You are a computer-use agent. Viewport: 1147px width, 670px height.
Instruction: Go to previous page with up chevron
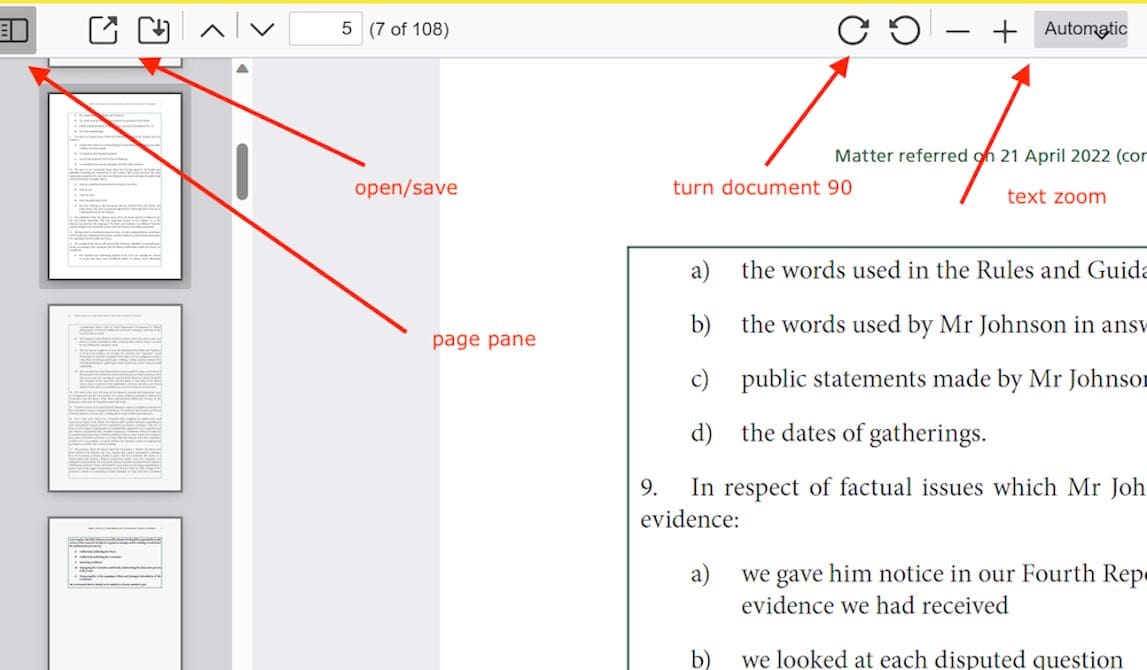212,30
